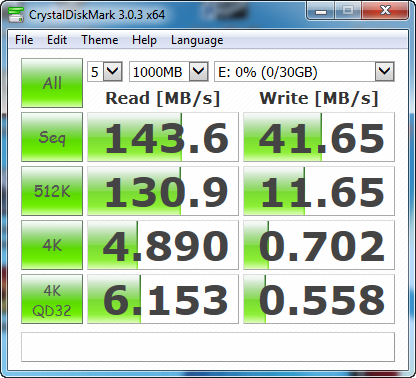Open the Edit menu
Screen dimensions: 416x378
point(57,40)
